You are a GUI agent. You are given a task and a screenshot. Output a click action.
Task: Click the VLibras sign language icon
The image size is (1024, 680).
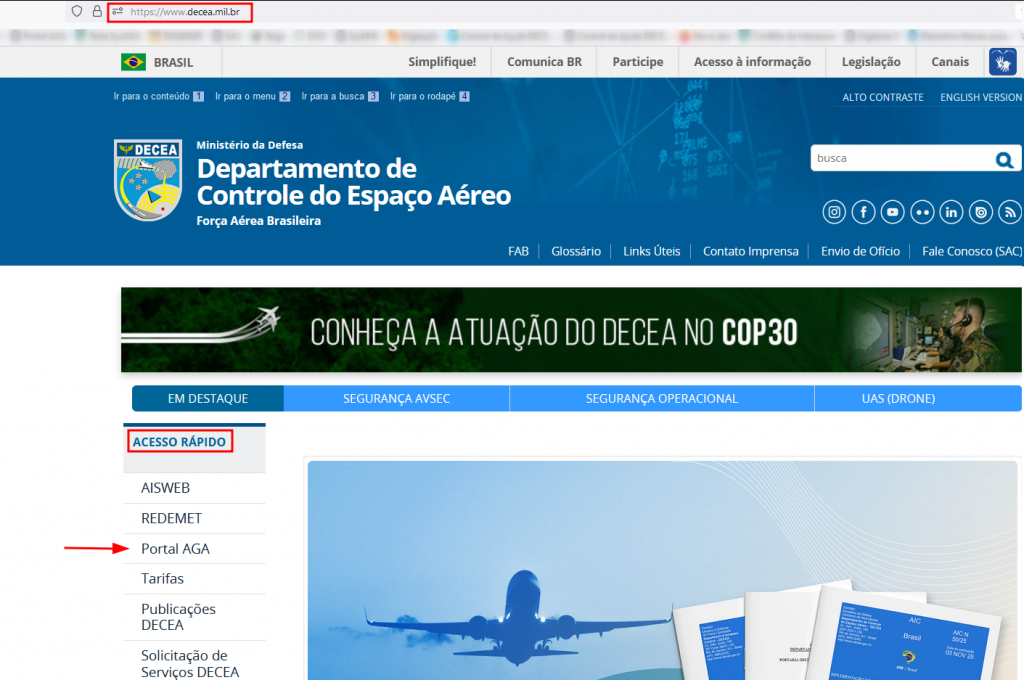coord(1002,62)
